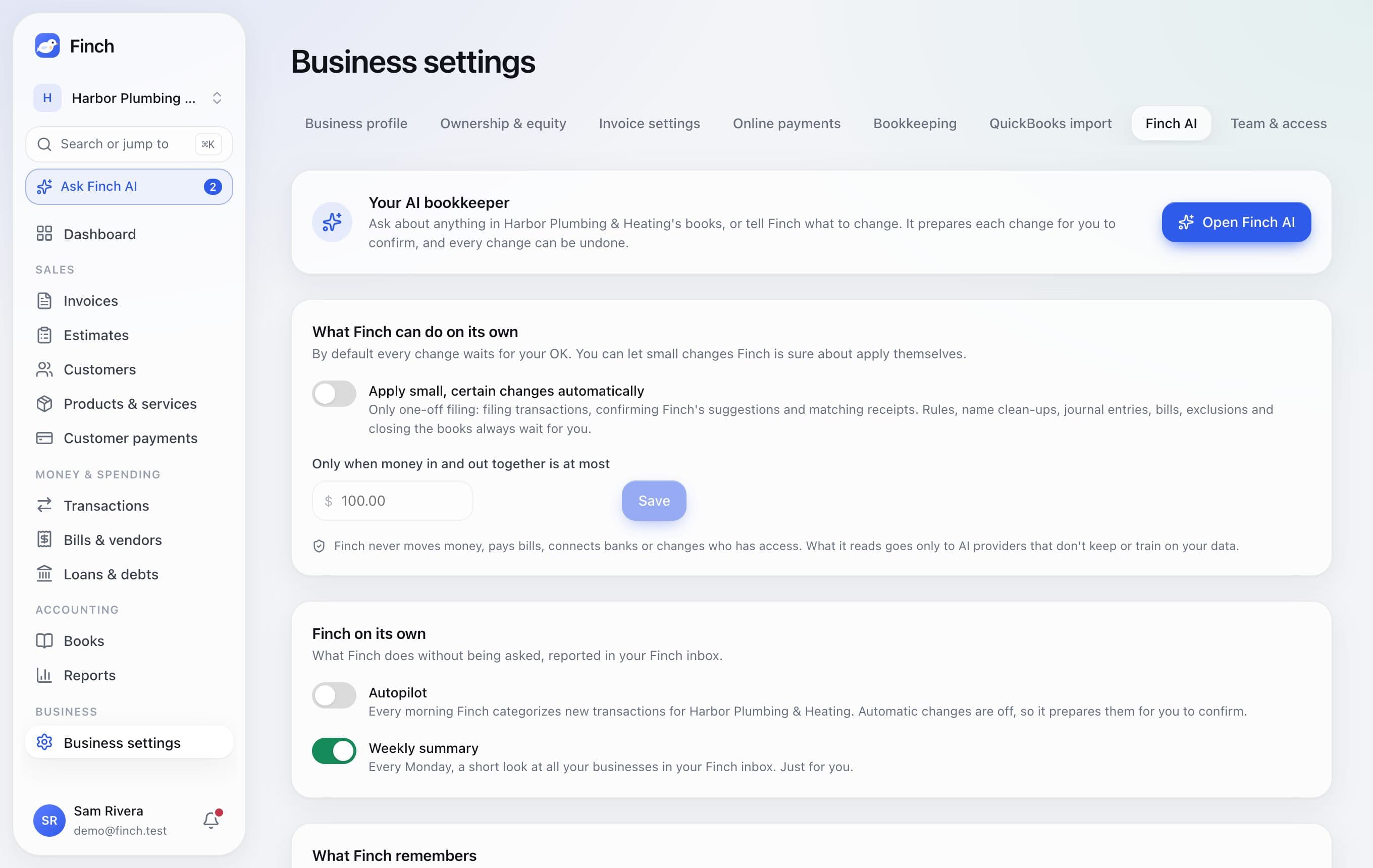
Task: Open the Invoices page
Action: click(x=129, y=300)
